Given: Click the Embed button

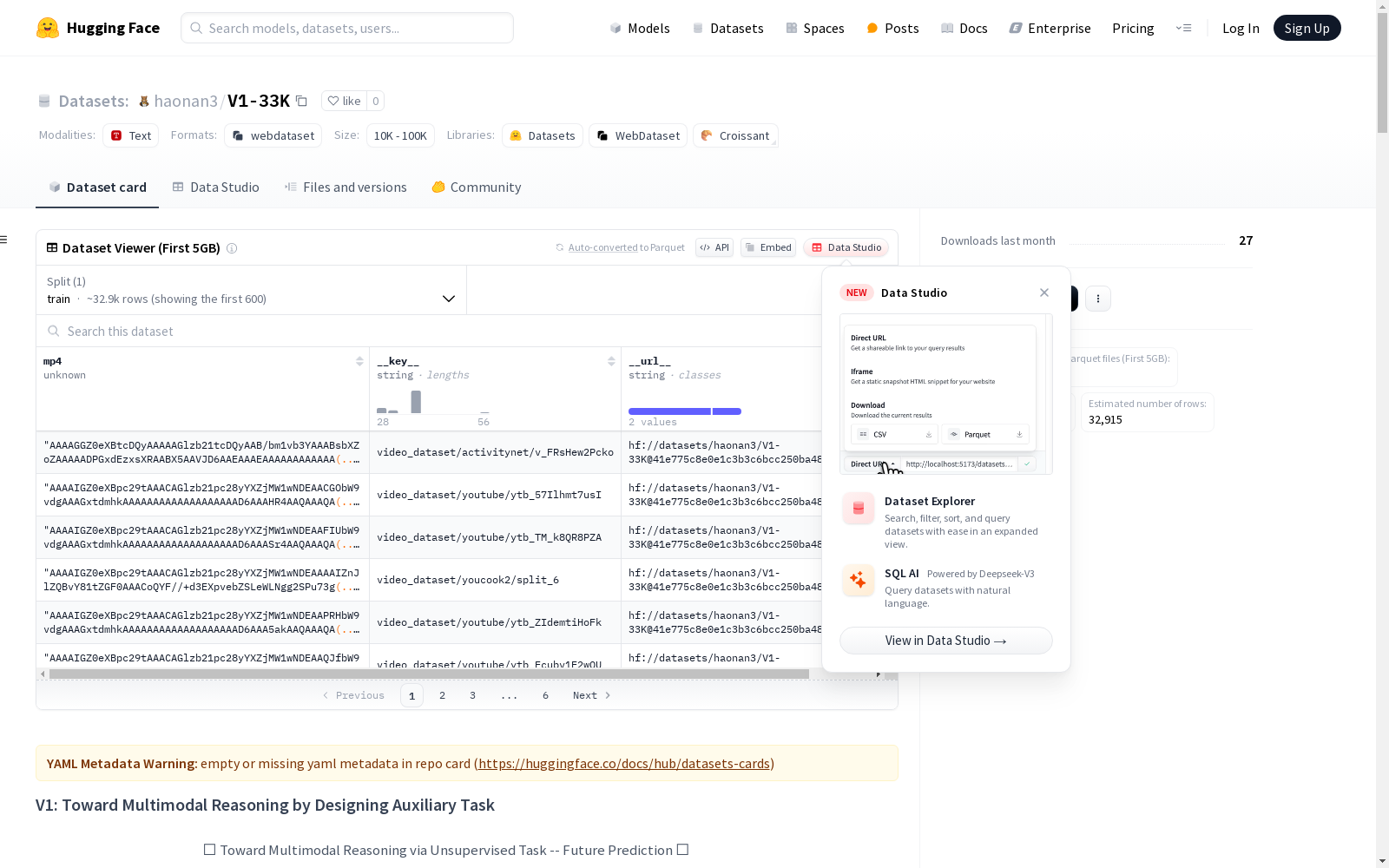Looking at the screenshot, I should click(x=768, y=247).
